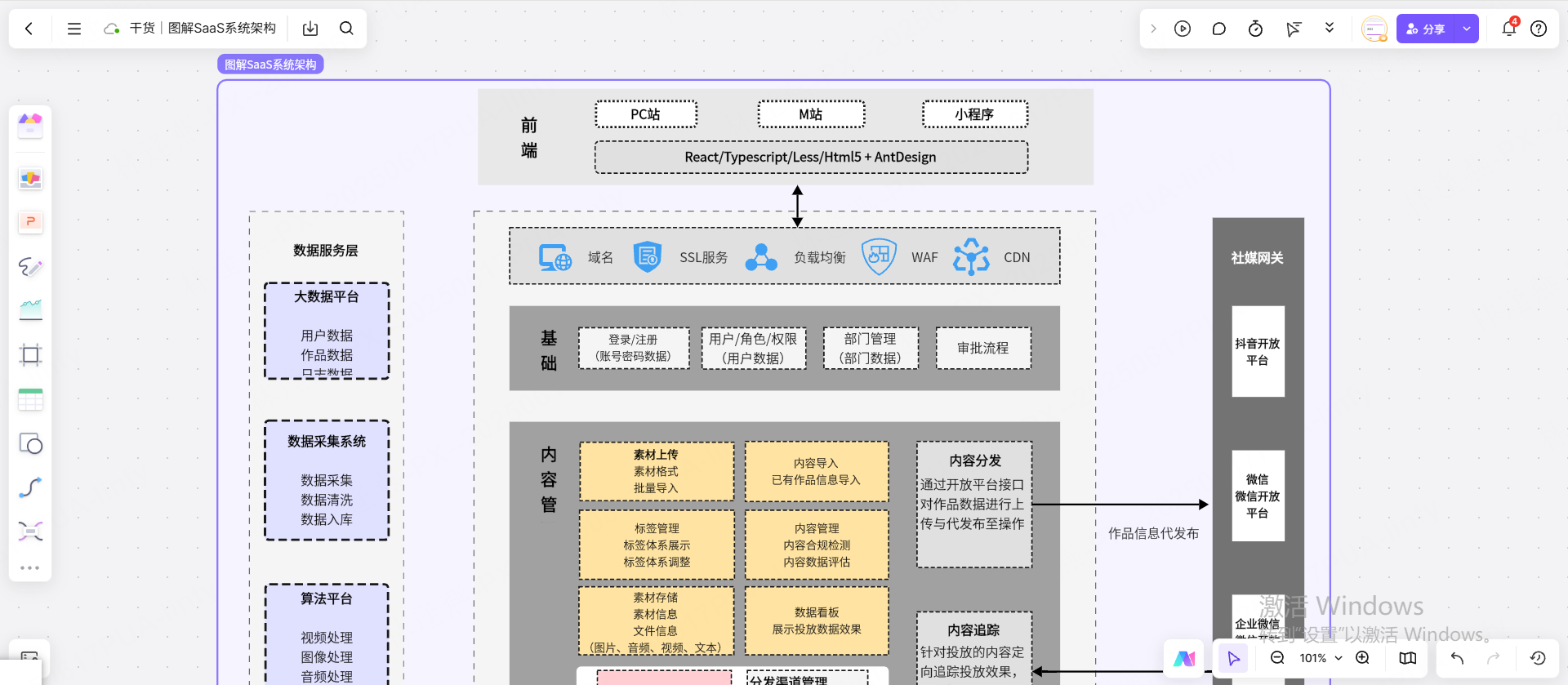The height and width of the screenshot is (685, 1568).
Task: Open the bottom-left panel icon
Action: [x=29, y=658]
